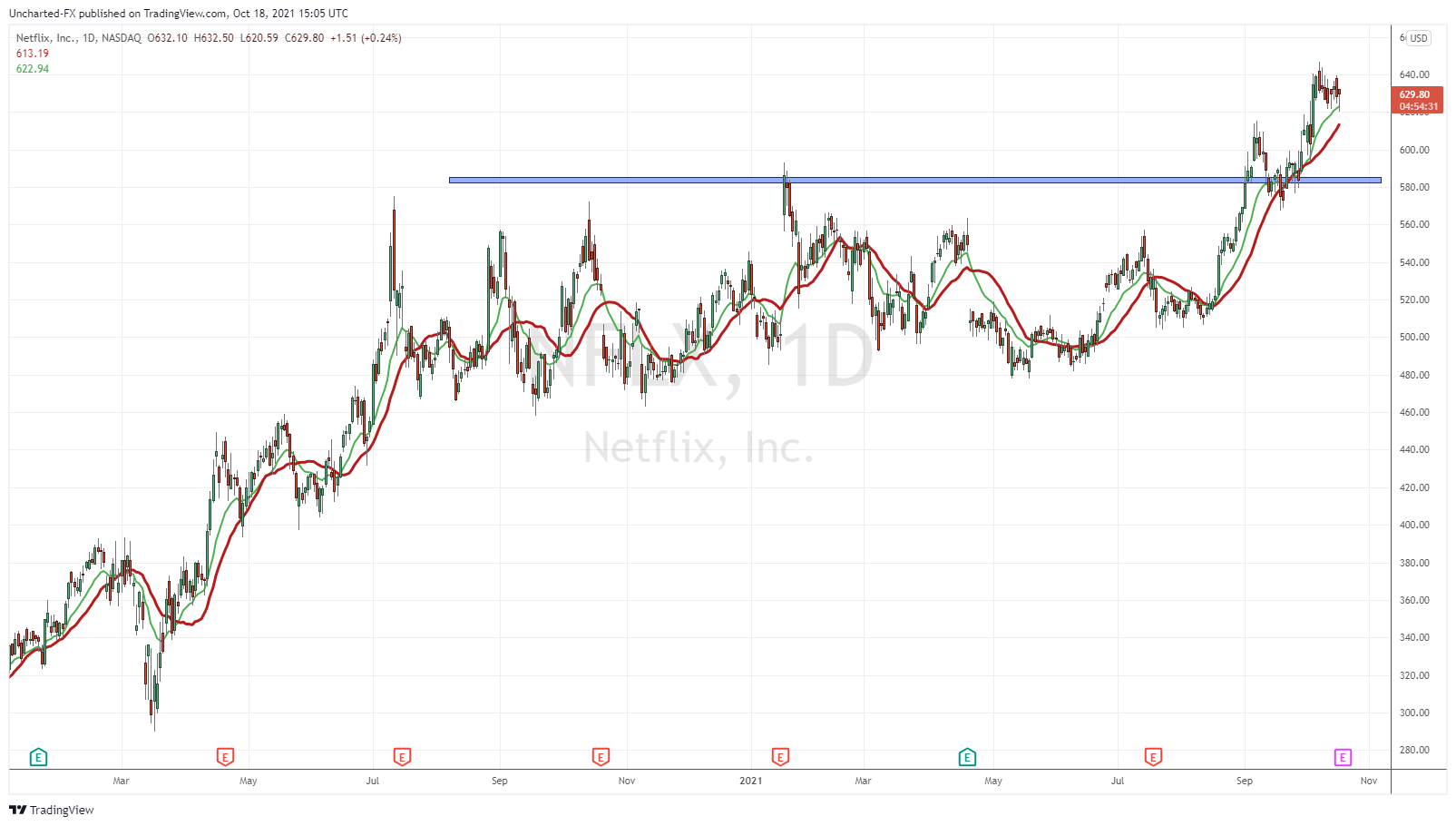Open the red earnings marker before Nov 2020
1456x826 pixels.
click(x=601, y=757)
